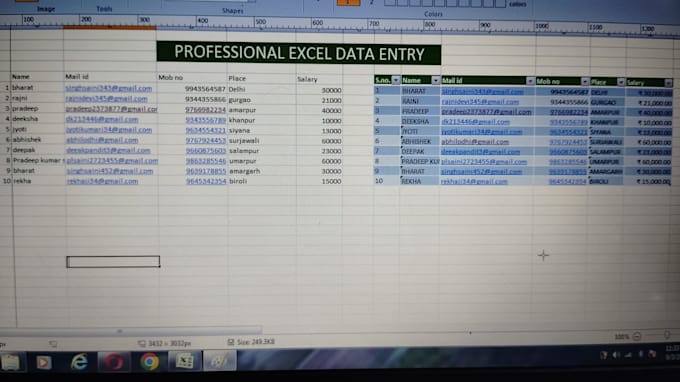Screen dimensions: 680x382
Task: Click phone link 9645342354 beside biroli
Action: click(206, 181)
